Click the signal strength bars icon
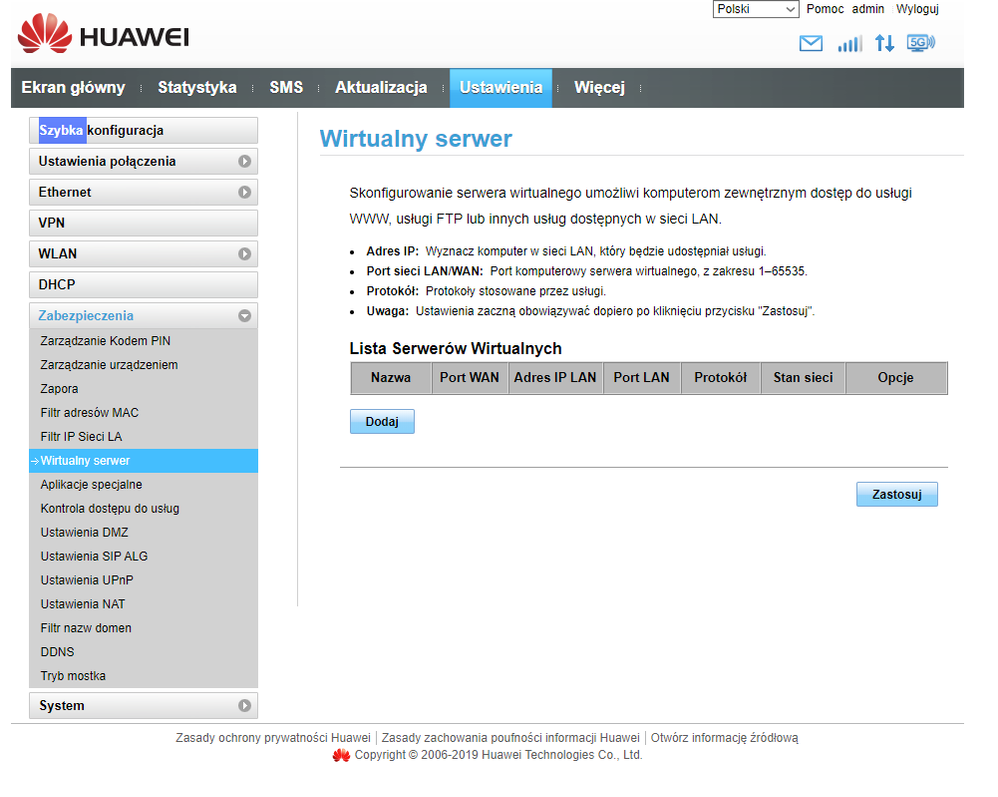Viewport: 998px width, 797px height. (x=850, y=43)
